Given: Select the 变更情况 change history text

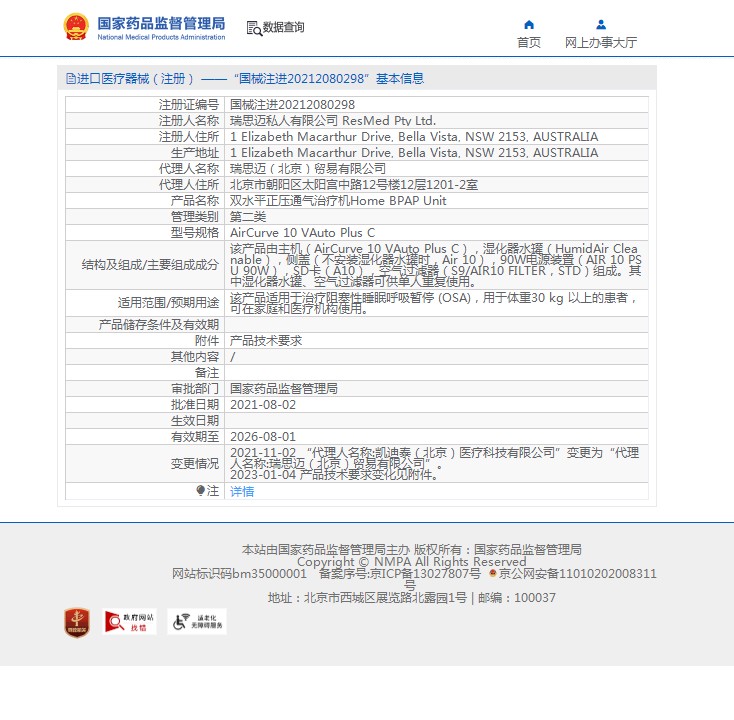Looking at the screenshot, I should tap(434, 463).
